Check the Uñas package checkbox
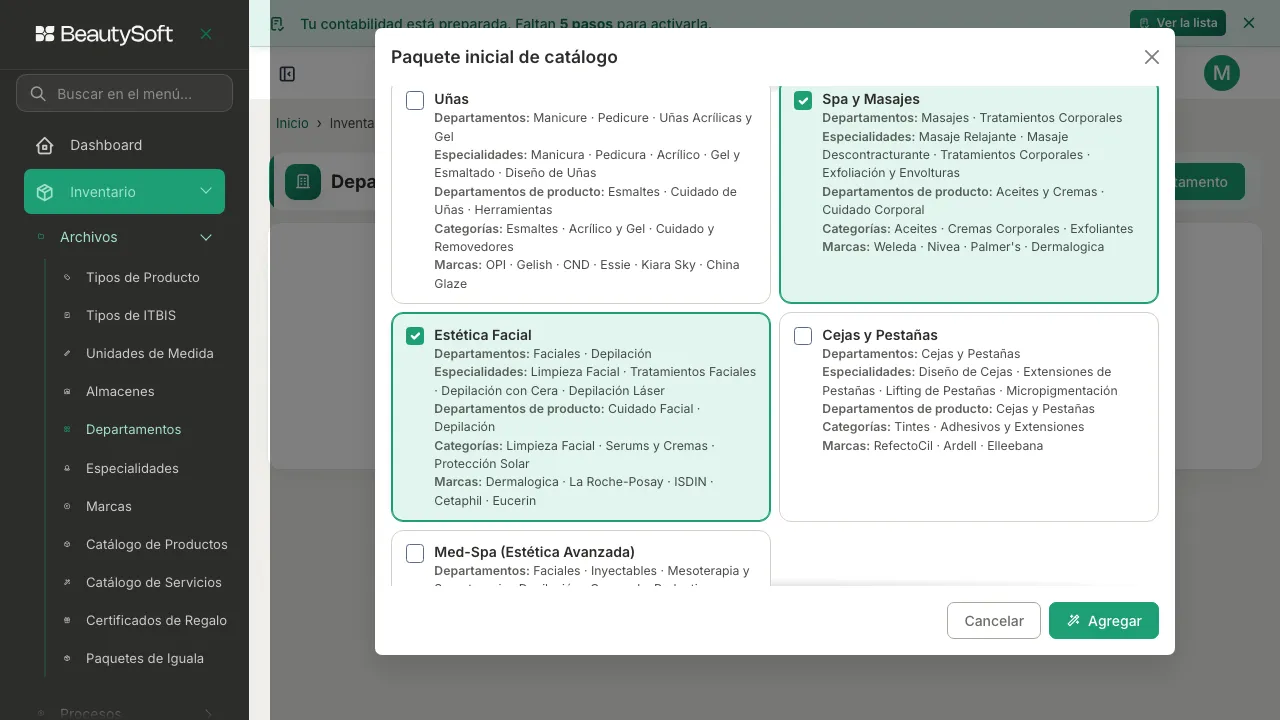This screenshot has width=1280, height=720. 415,100
